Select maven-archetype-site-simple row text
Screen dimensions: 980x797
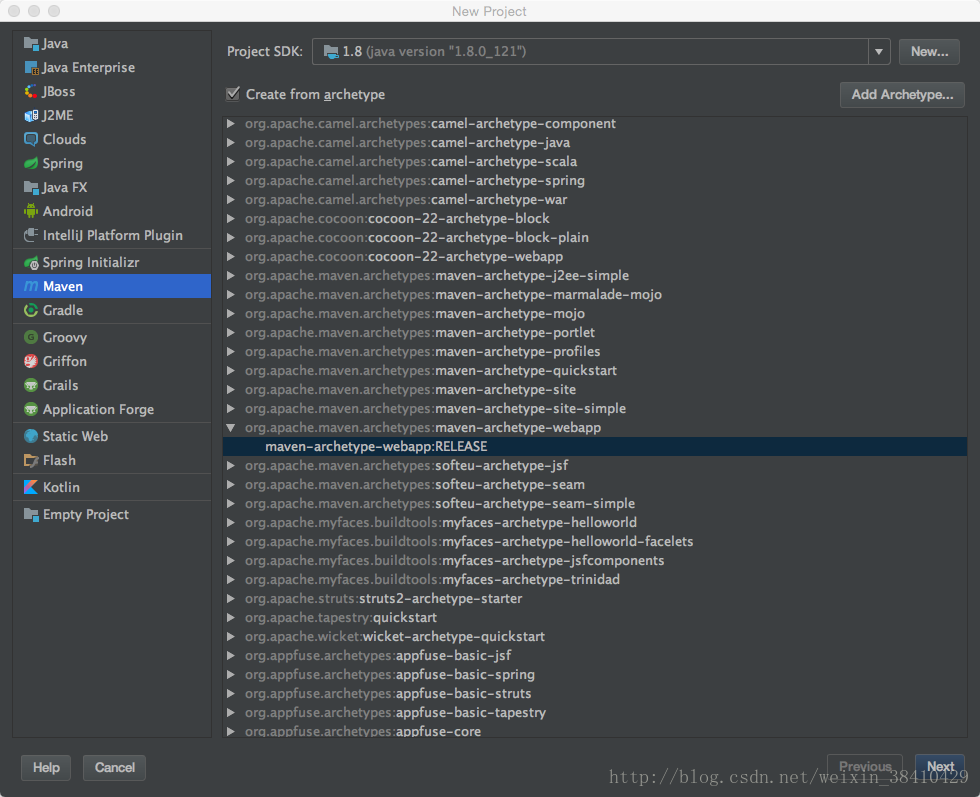[436, 409]
